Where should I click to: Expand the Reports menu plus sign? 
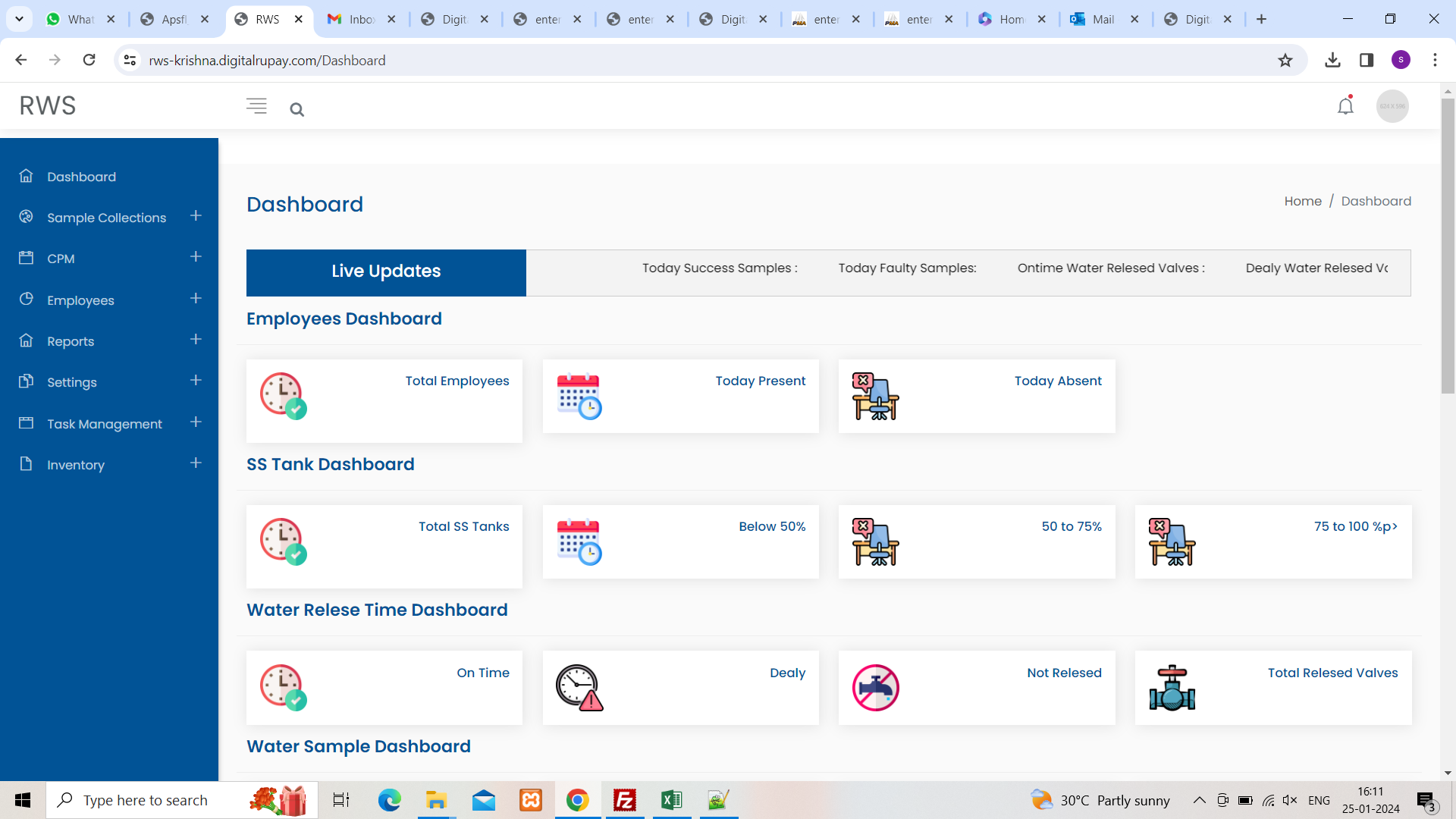click(196, 340)
